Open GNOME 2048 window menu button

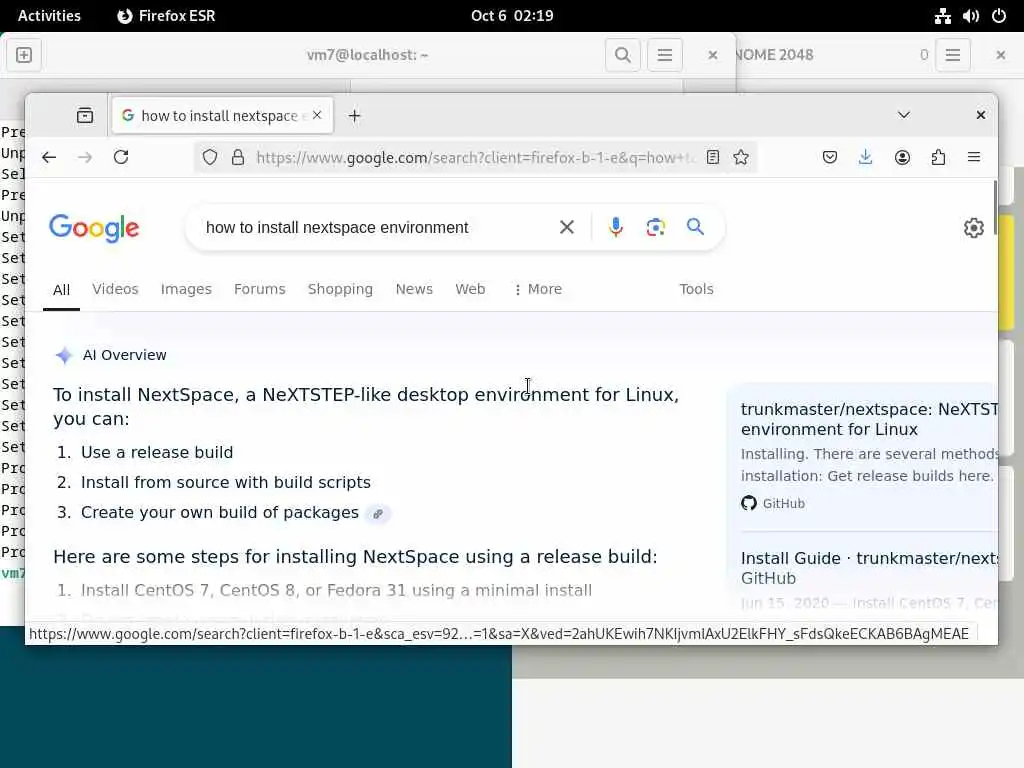pyautogui.click(x=953, y=55)
